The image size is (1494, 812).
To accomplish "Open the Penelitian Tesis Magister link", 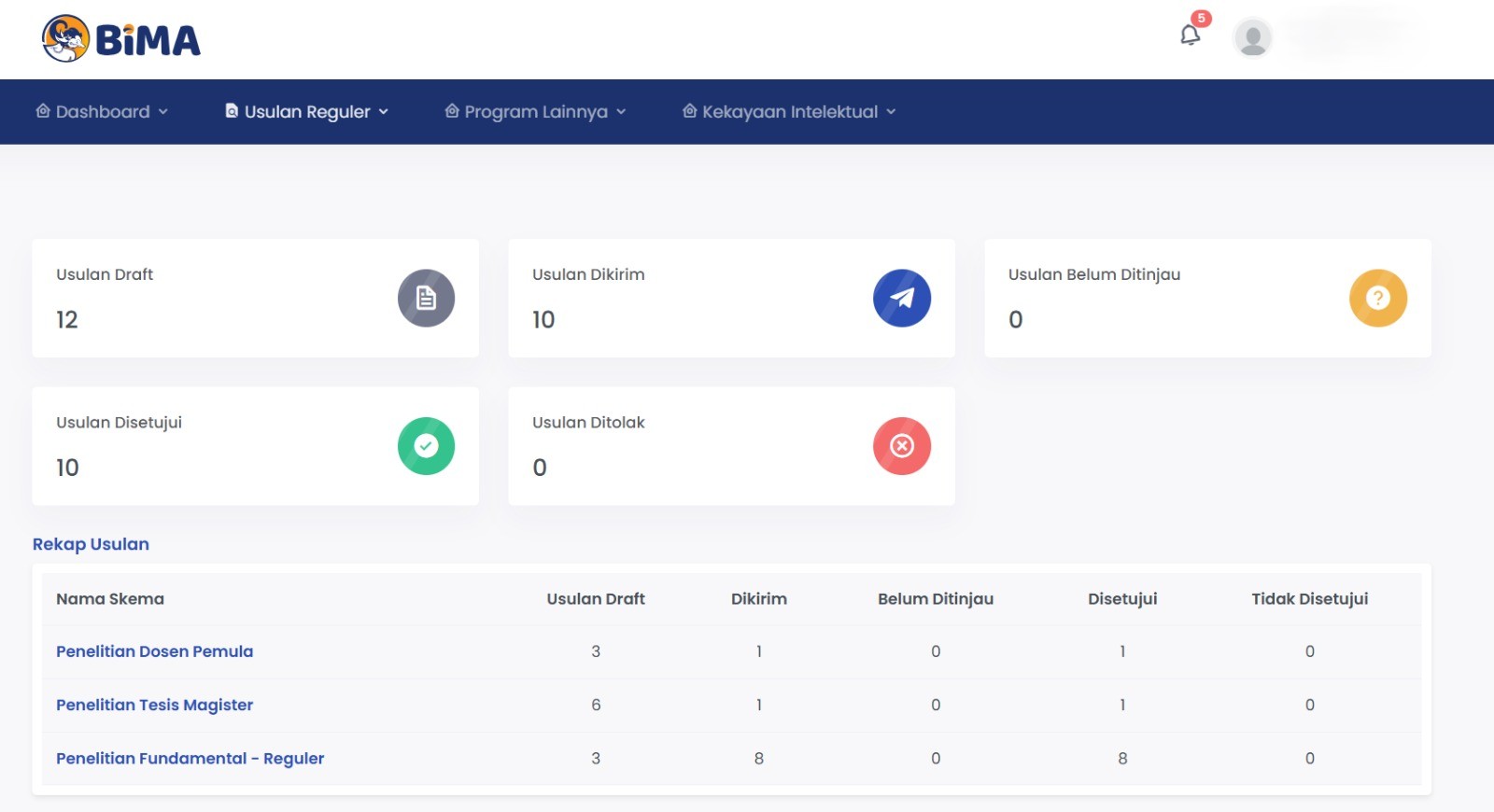I will click(154, 705).
